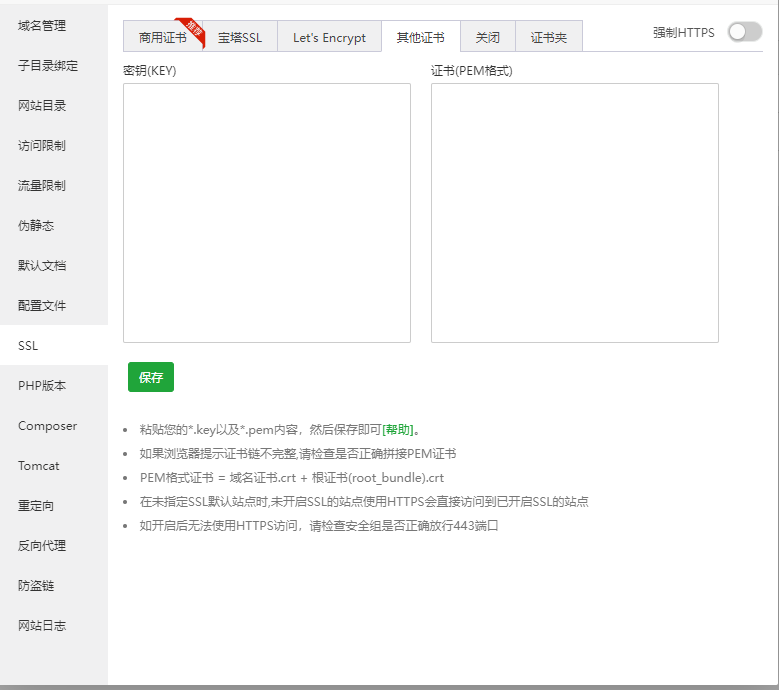Click the 强制HTTPS label text
This screenshot has height=690, width=779.
684,33
